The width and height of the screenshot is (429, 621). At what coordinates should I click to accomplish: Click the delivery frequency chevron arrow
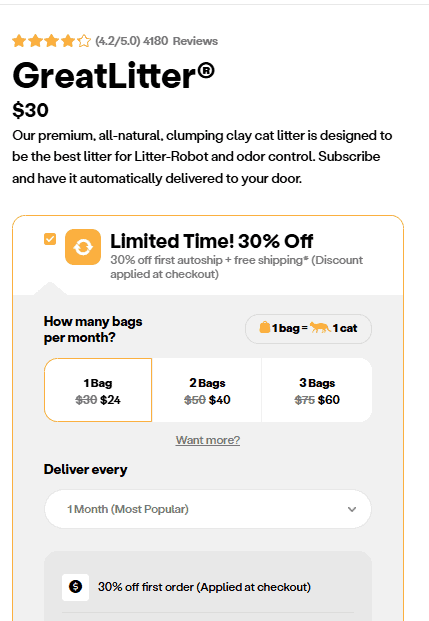(352, 509)
